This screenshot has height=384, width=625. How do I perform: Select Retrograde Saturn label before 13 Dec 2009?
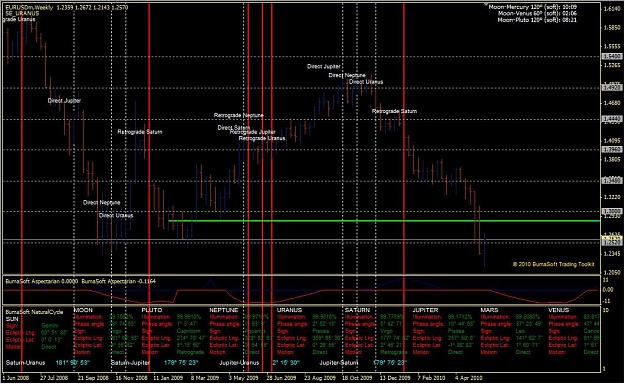click(x=394, y=111)
